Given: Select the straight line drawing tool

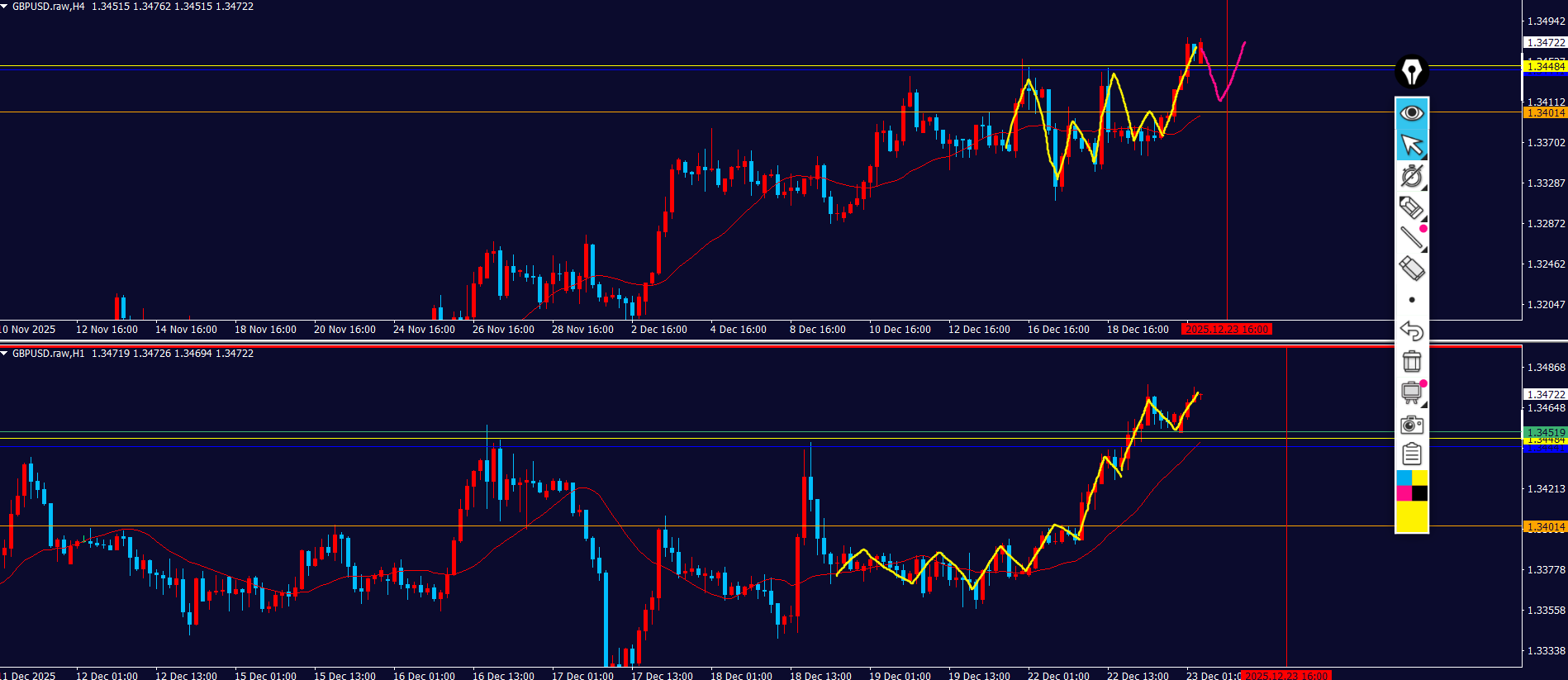Looking at the screenshot, I should (1411, 238).
